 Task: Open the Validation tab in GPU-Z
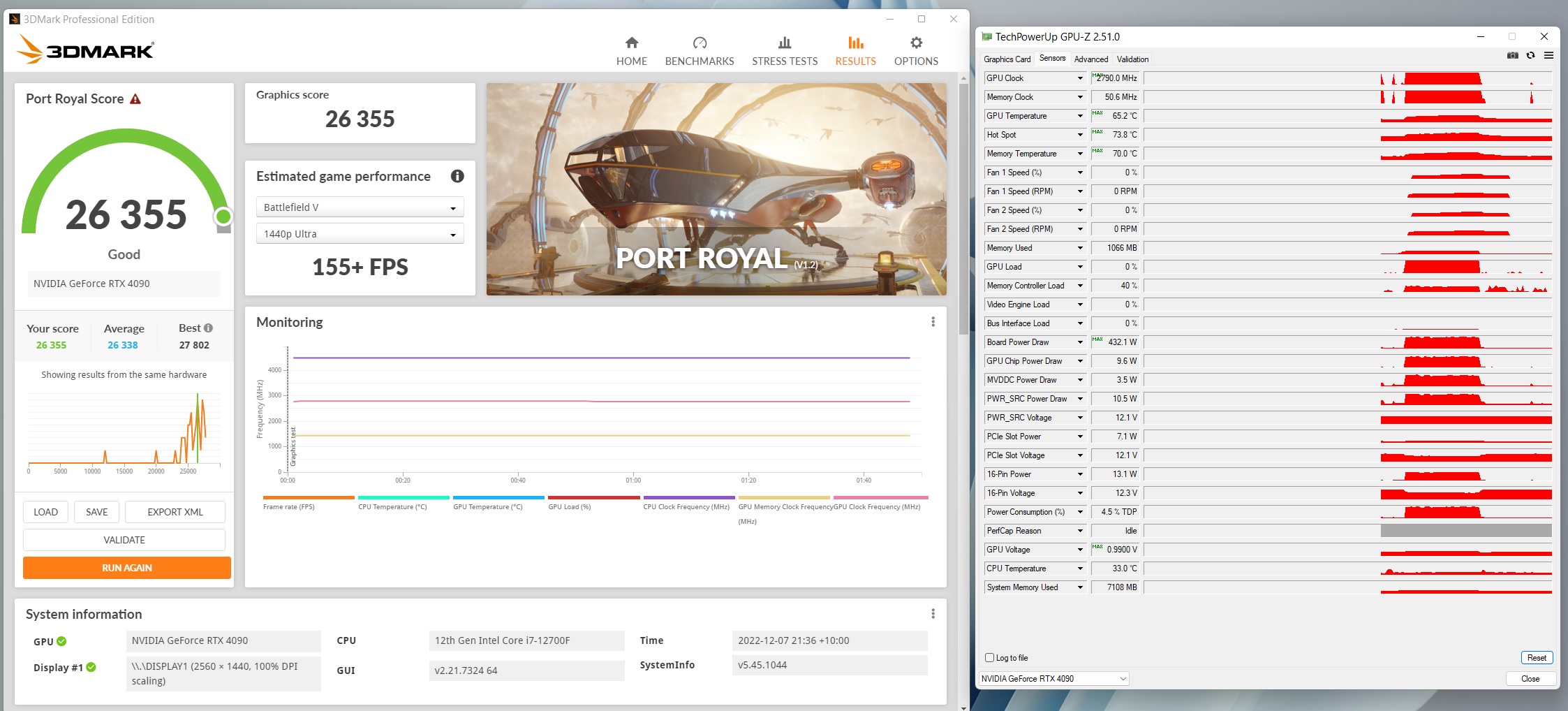[x=1132, y=59]
